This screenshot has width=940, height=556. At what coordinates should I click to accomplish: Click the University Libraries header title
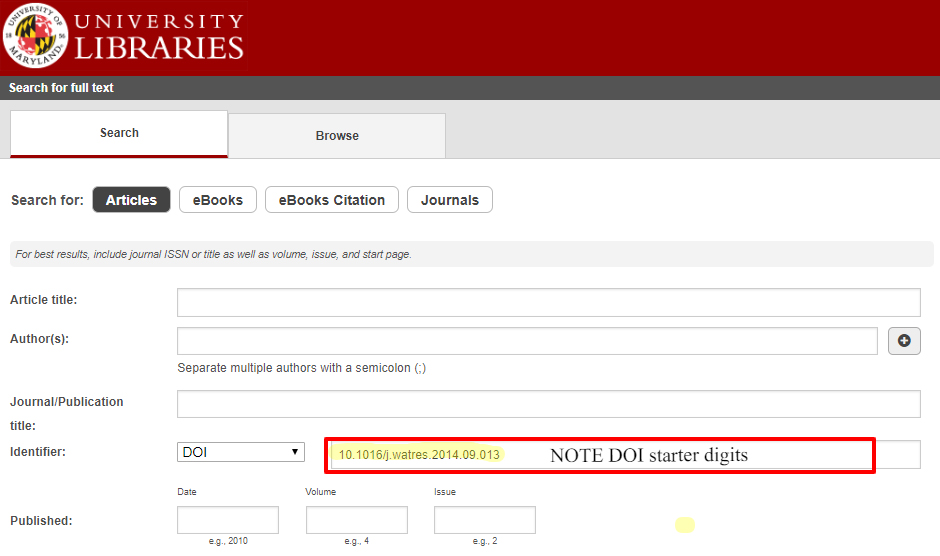[159, 37]
